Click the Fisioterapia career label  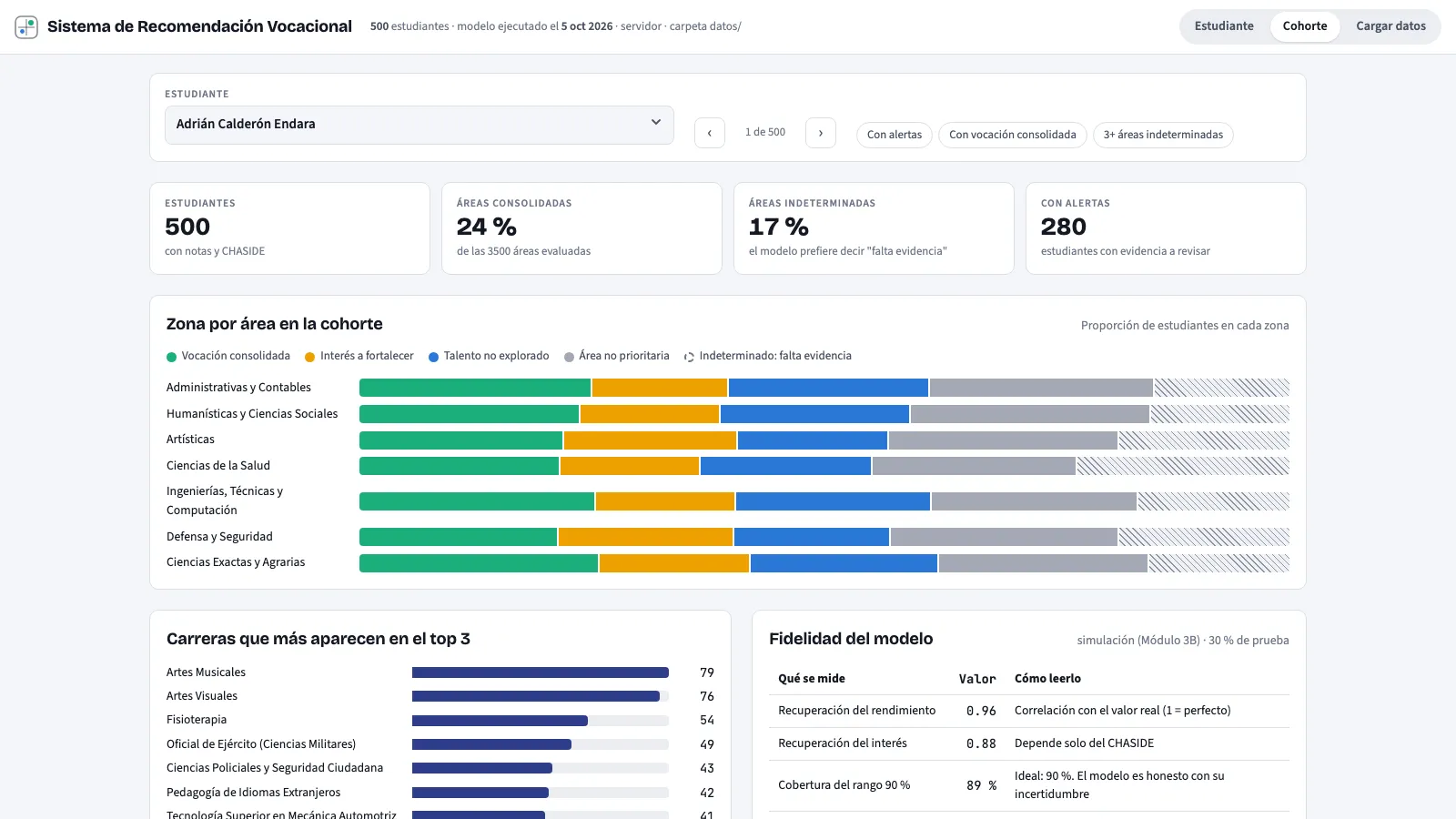[197, 720]
